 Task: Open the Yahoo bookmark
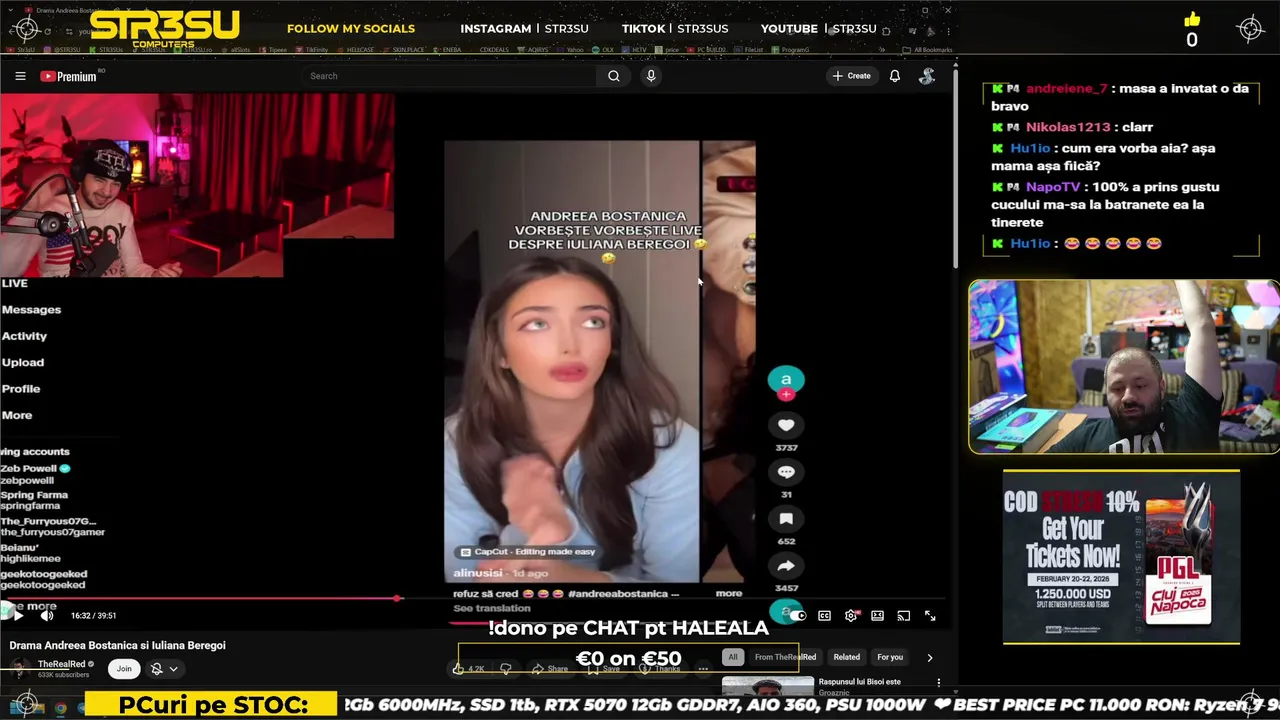(570, 49)
